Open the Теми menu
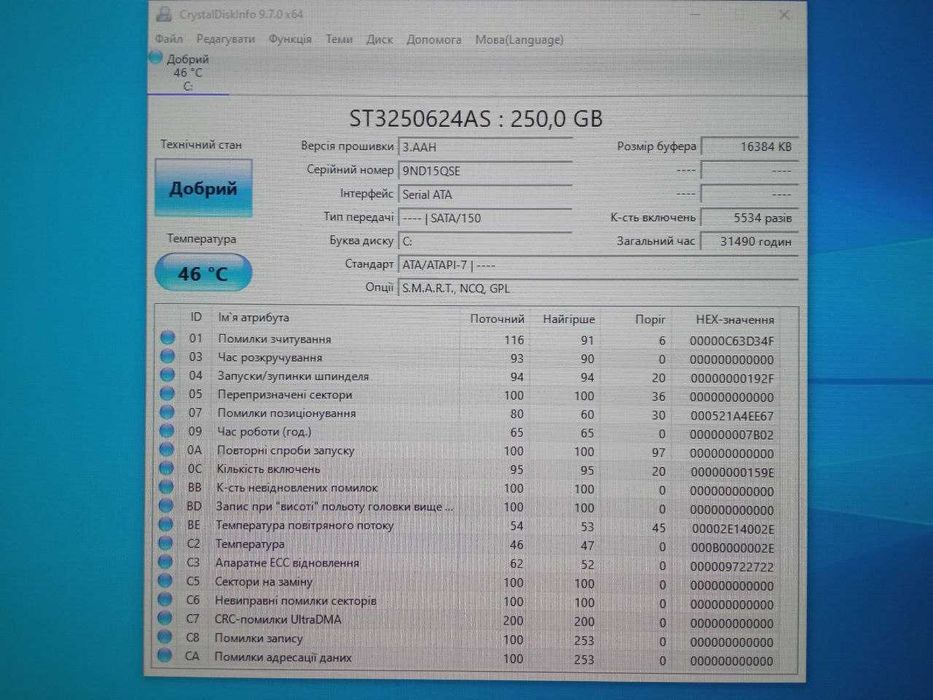Screen dimensions: 933x700 (339, 39)
